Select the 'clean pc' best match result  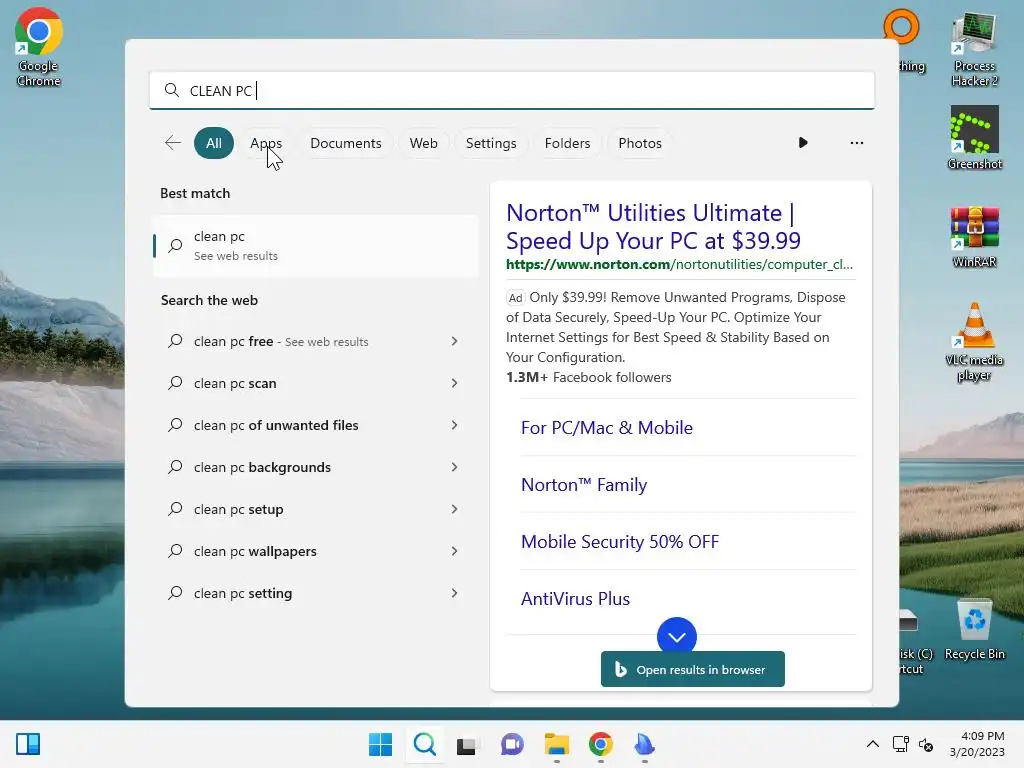[316, 246]
